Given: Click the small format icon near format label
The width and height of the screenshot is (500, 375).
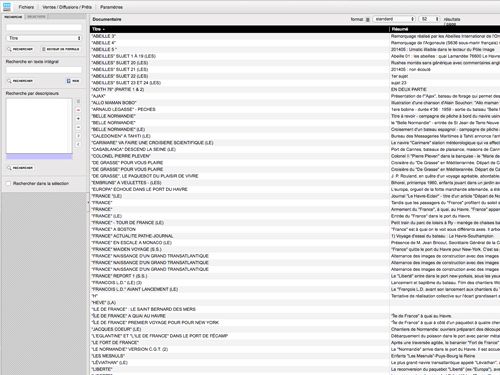Looking at the screenshot, I should 368,20.
